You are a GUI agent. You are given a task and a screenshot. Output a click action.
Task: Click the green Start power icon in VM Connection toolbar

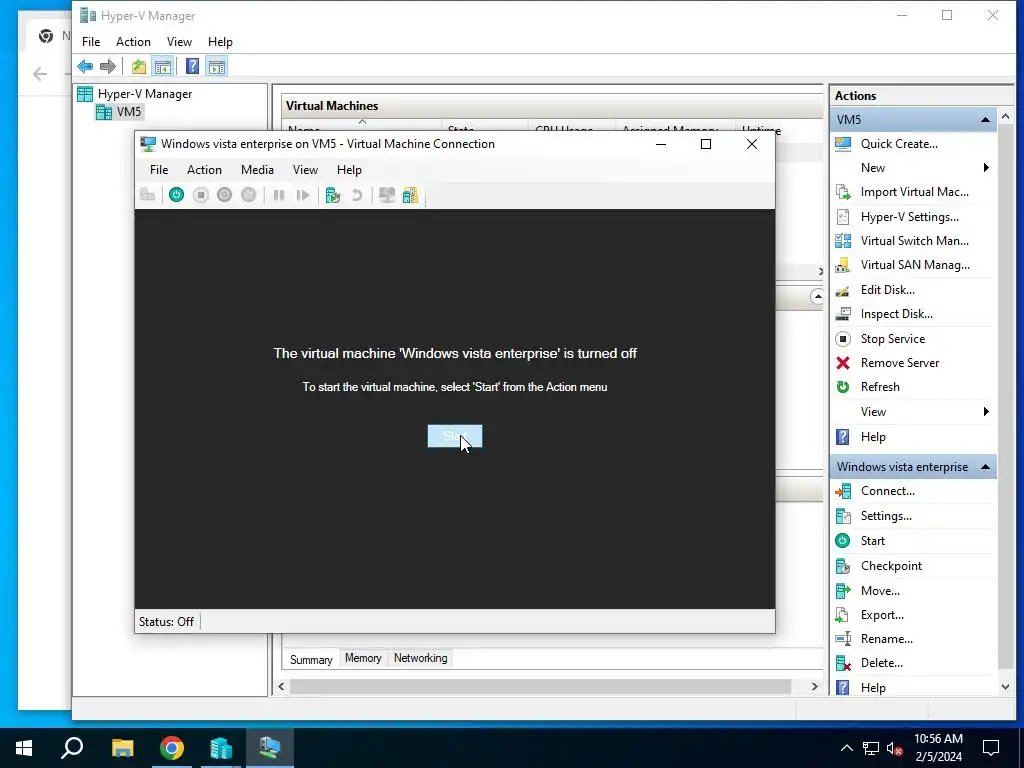coord(176,195)
